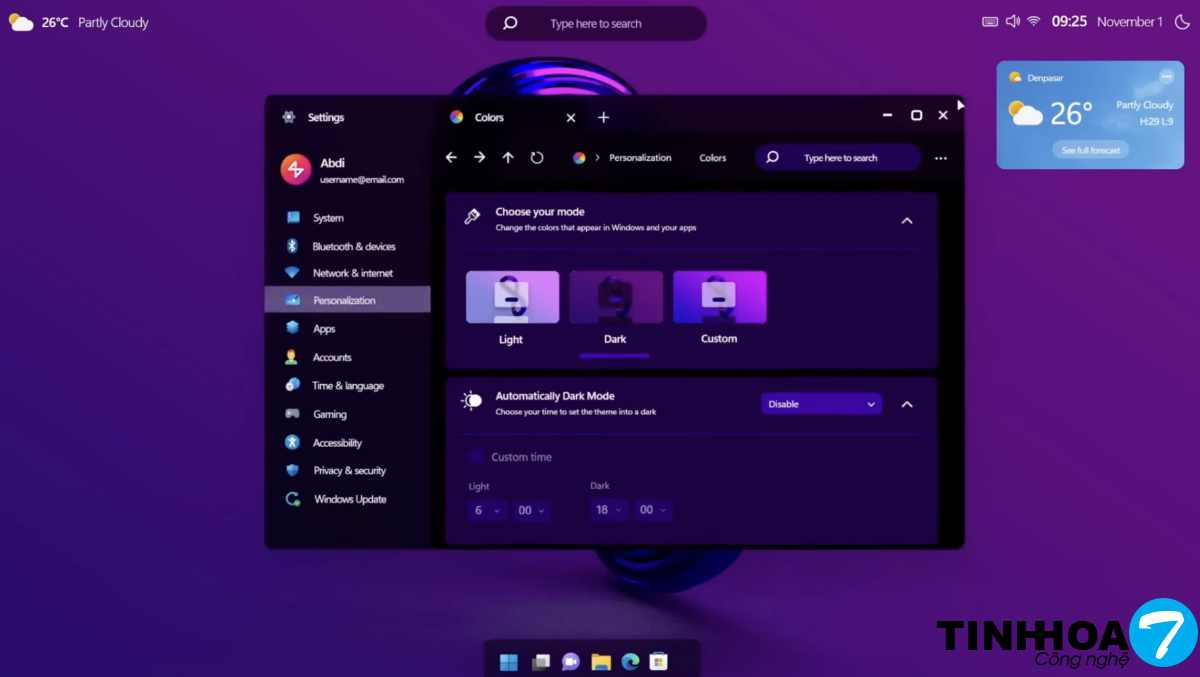The width and height of the screenshot is (1200, 677).
Task: Click the Settings search field
Action: coord(840,158)
